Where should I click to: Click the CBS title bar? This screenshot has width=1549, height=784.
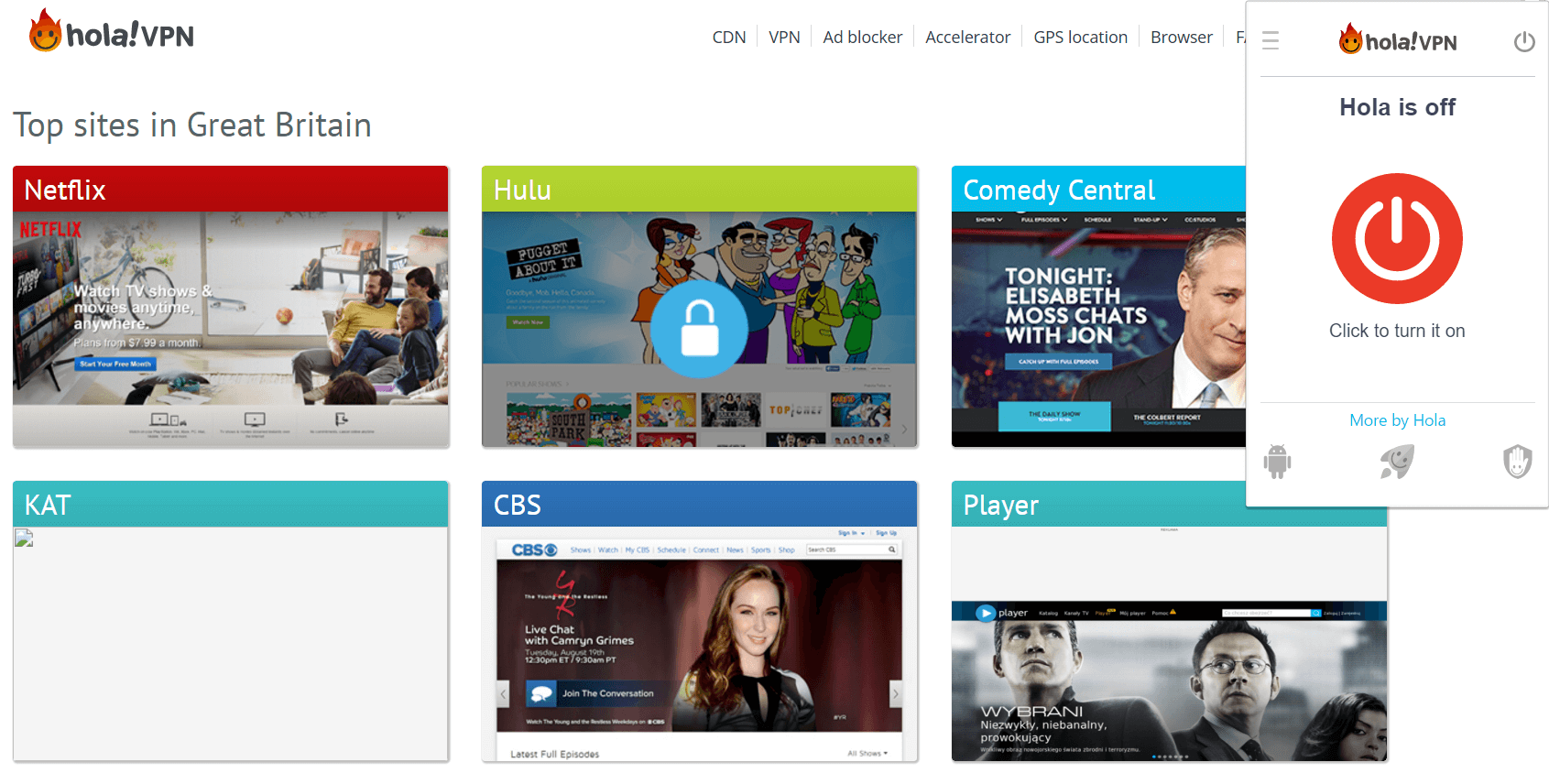700,505
